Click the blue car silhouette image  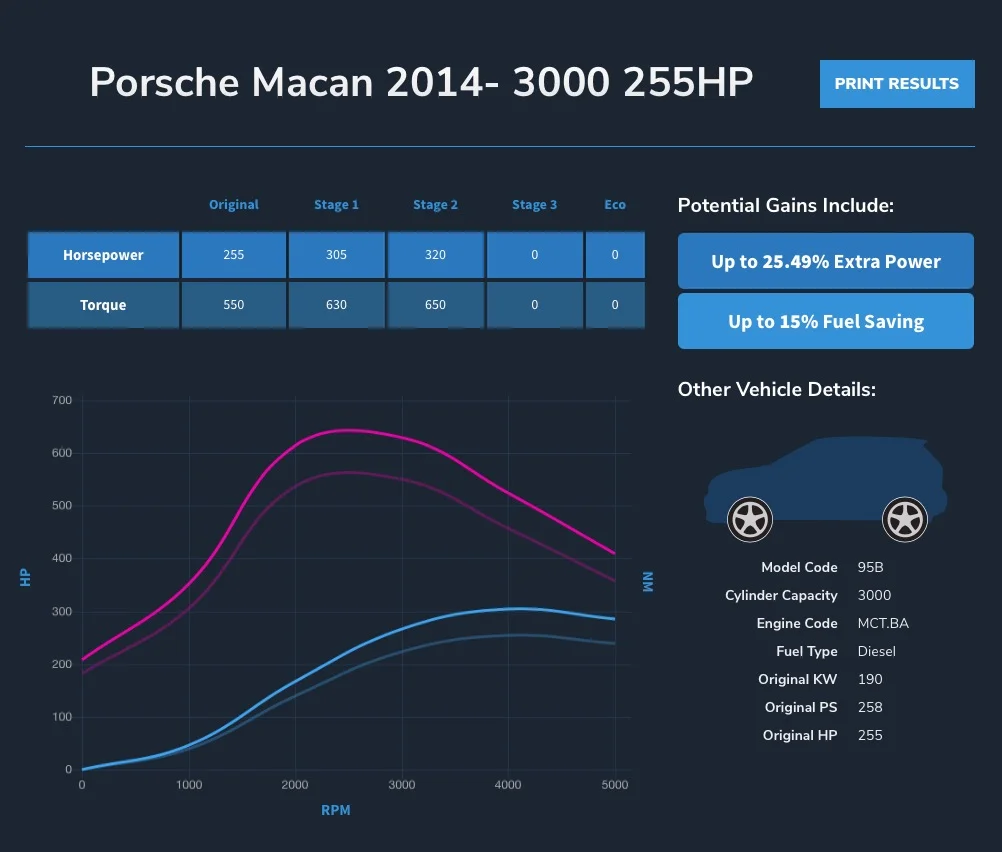826,489
